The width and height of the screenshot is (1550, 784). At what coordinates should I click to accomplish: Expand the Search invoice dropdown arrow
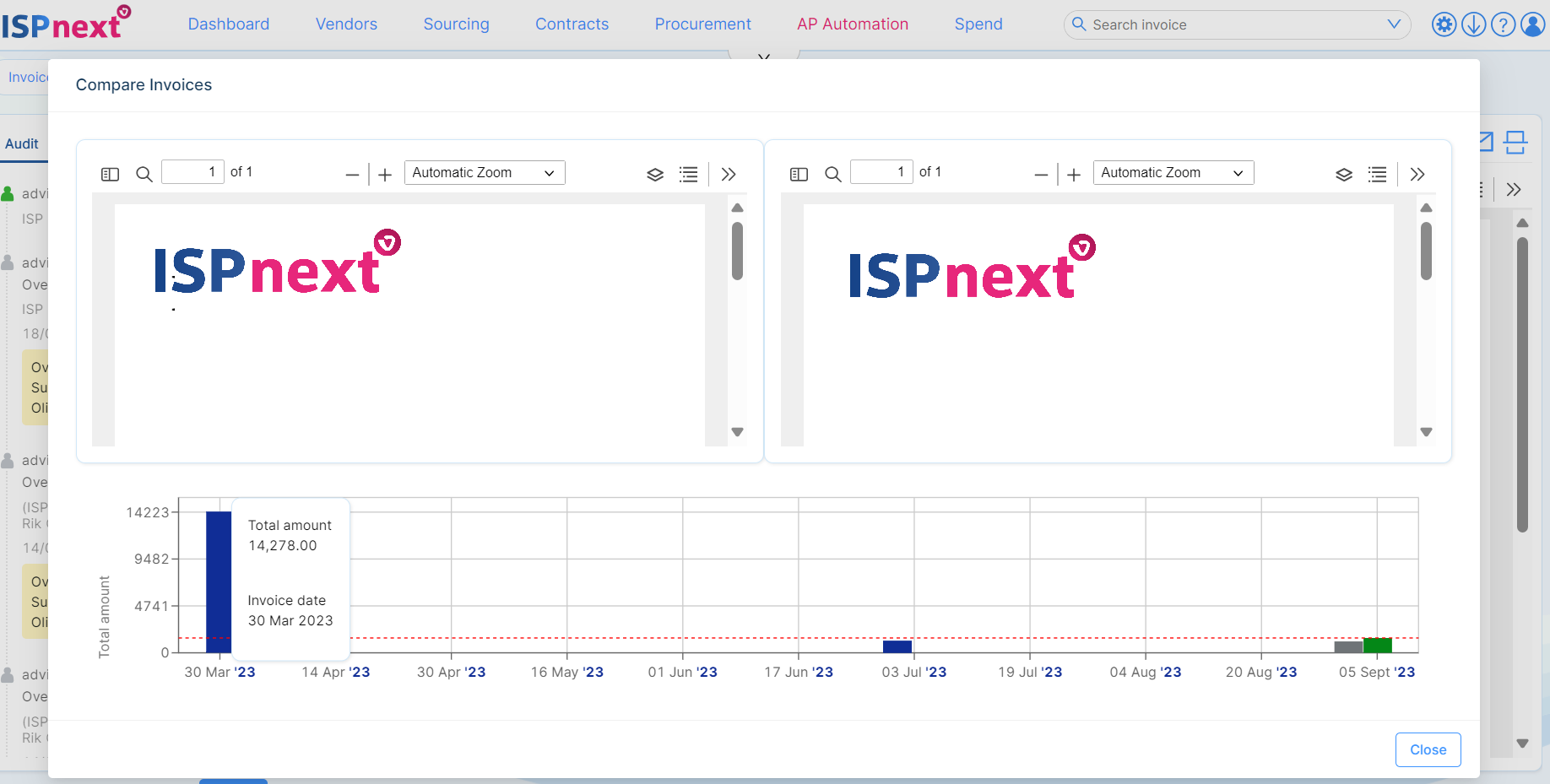[1394, 24]
